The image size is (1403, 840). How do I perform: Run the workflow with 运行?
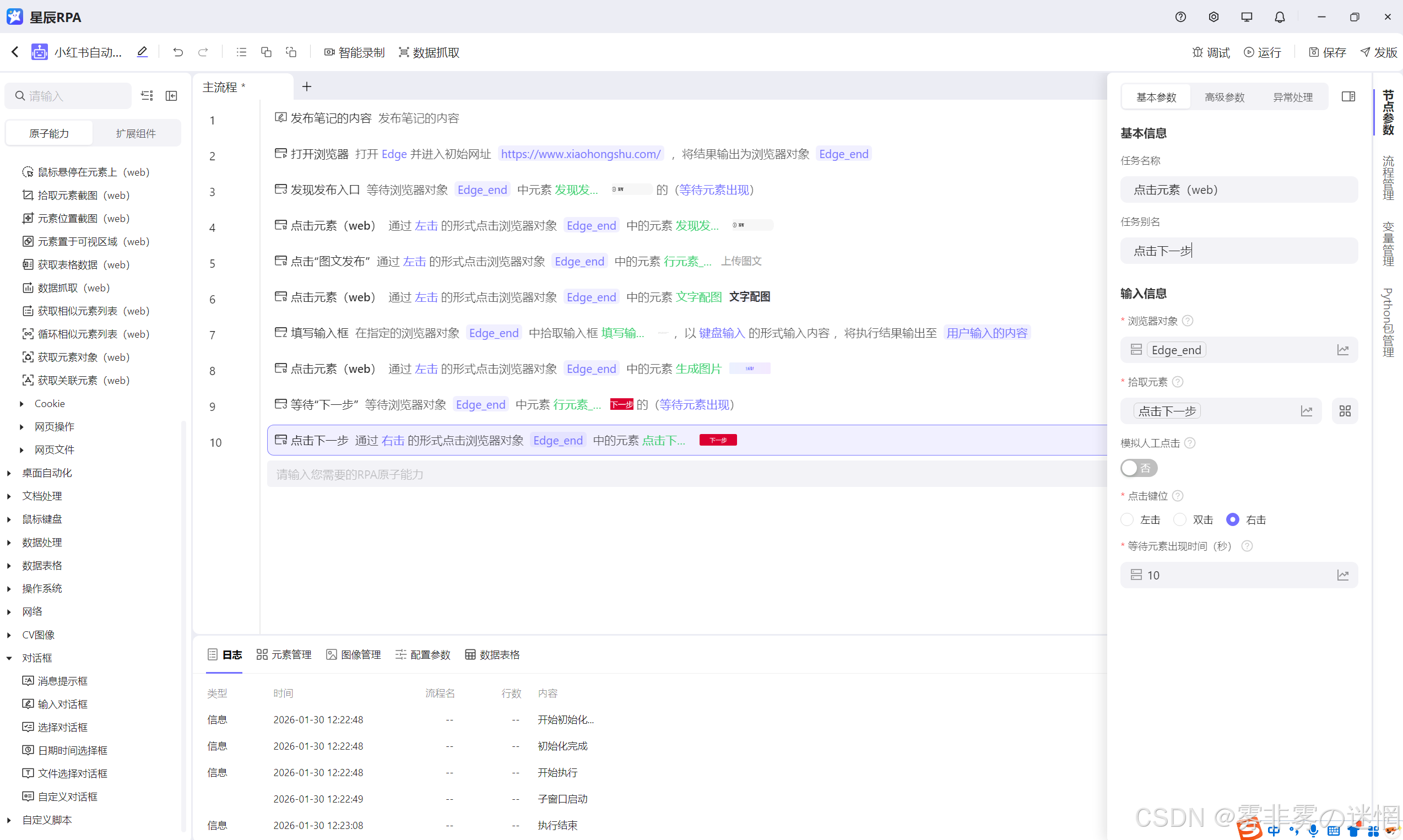pos(1262,52)
